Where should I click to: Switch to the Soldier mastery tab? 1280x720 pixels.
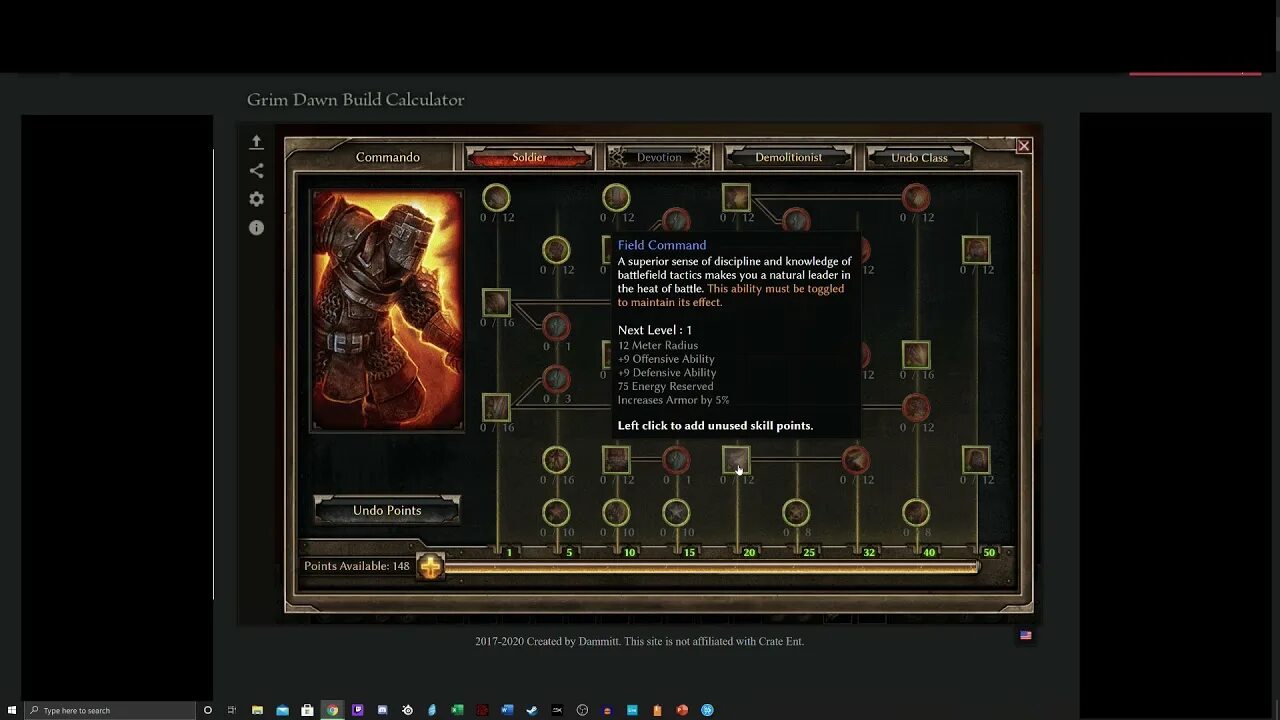[x=529, y=157]
